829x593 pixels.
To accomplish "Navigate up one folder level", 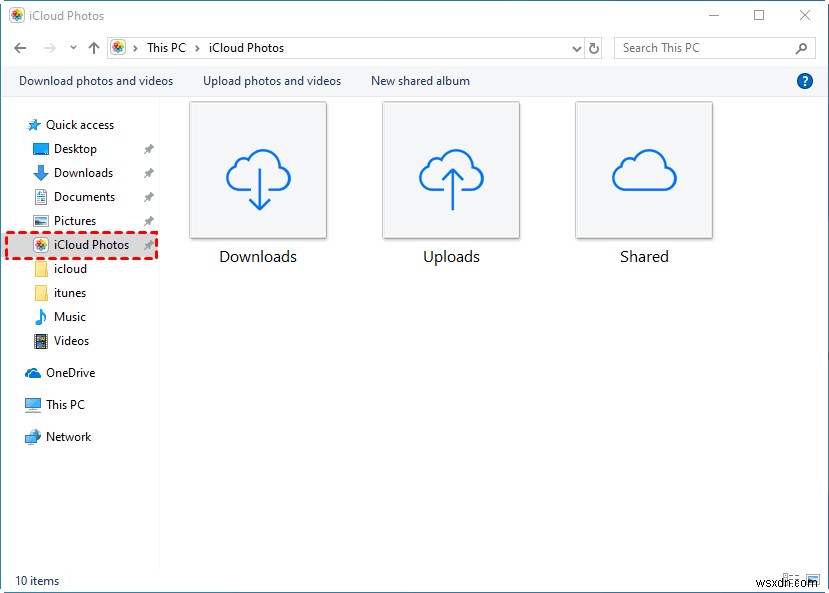I will click(x=93, y=47).
